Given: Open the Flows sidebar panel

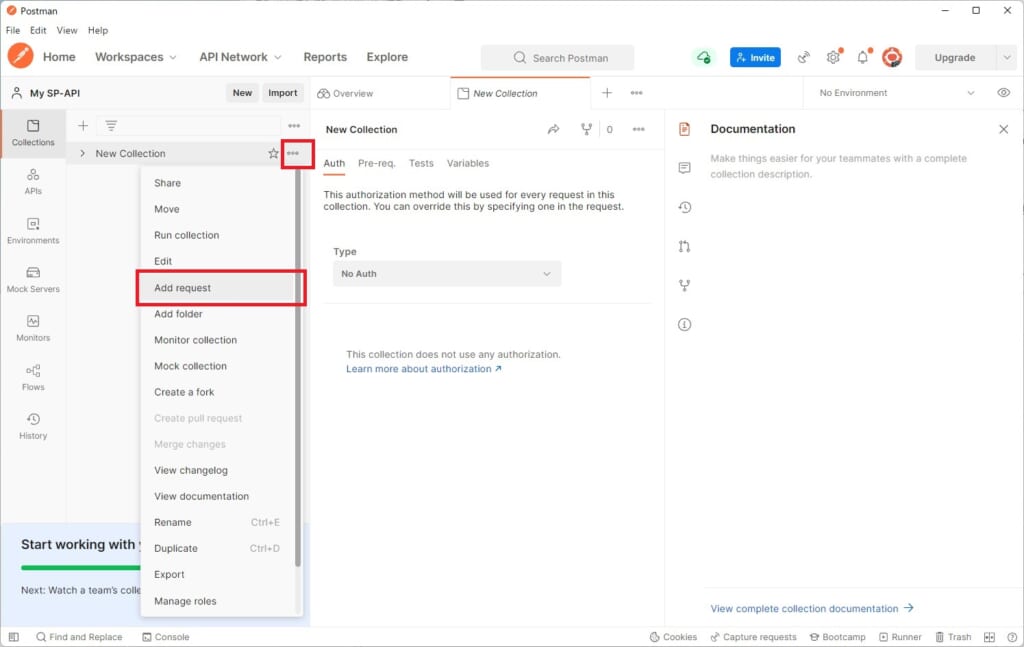Looking at the screenshot, I should click(33, 377).
